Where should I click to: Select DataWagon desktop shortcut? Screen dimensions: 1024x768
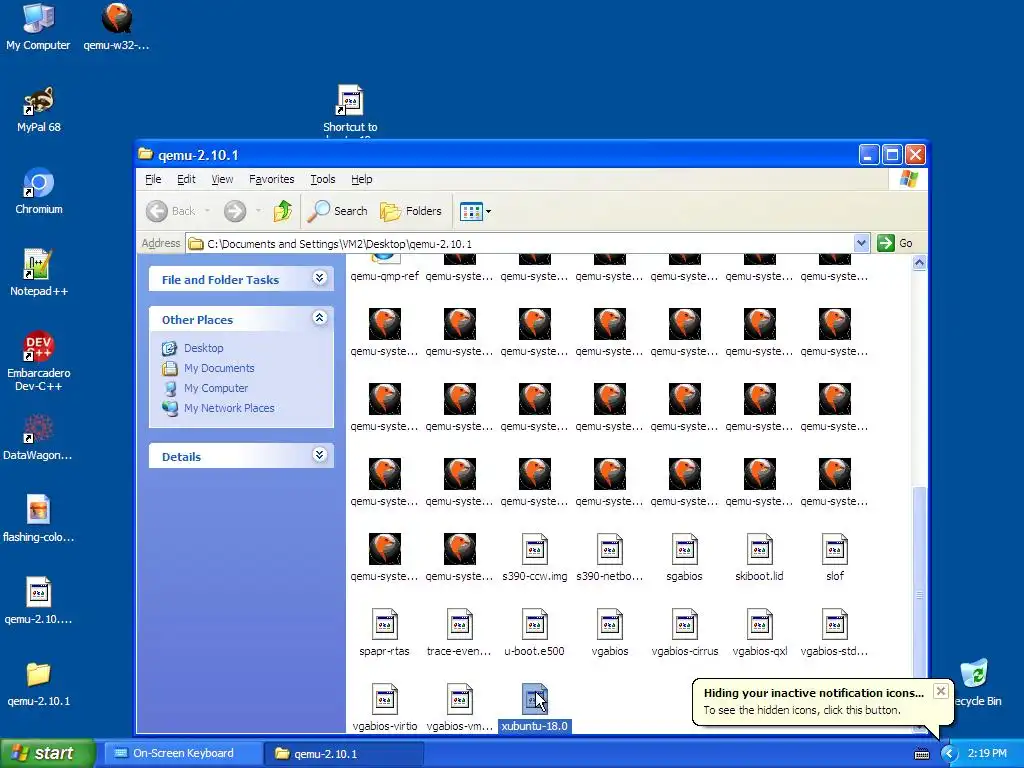click(38, 438)
